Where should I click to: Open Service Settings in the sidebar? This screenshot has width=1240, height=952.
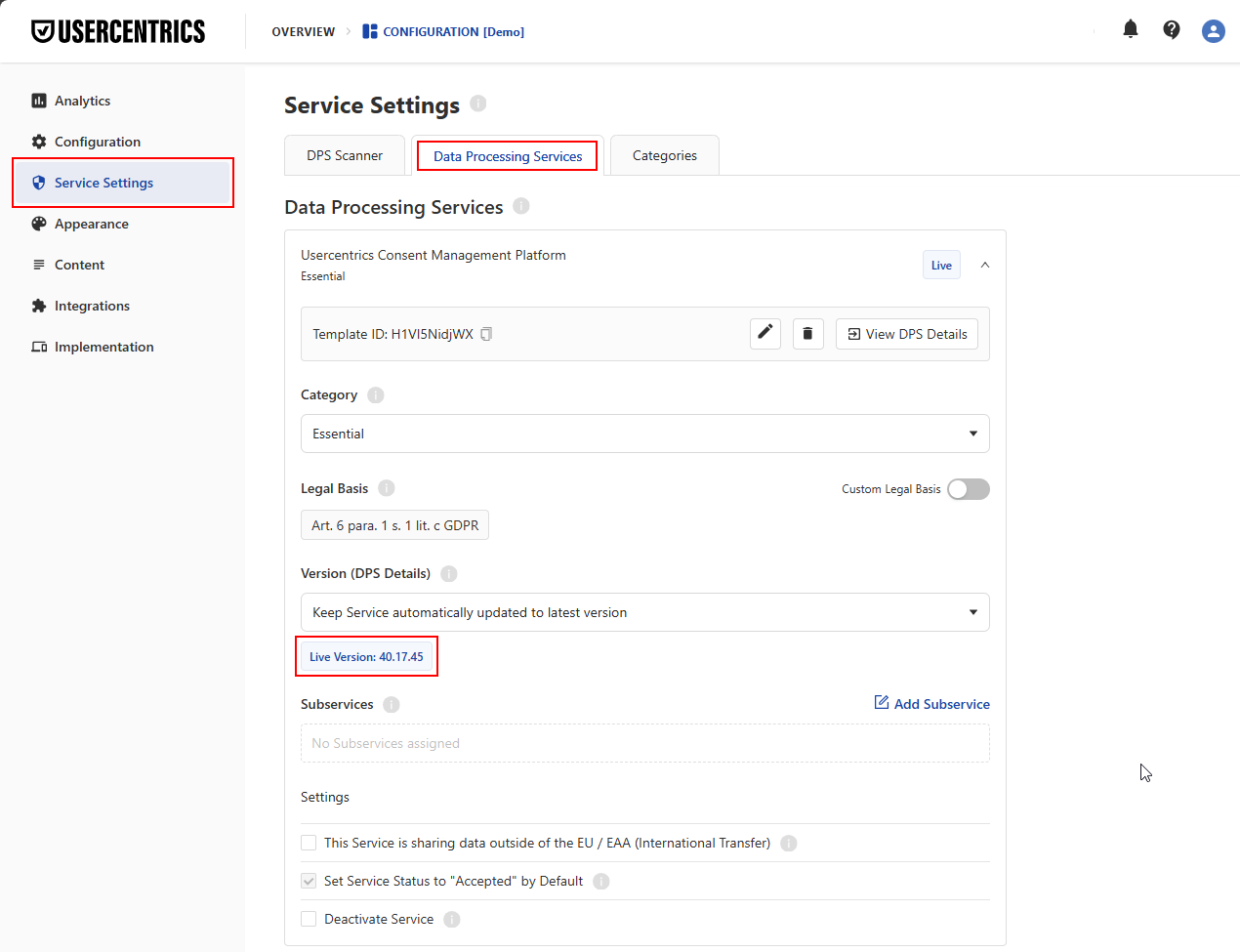coord(123,183)
